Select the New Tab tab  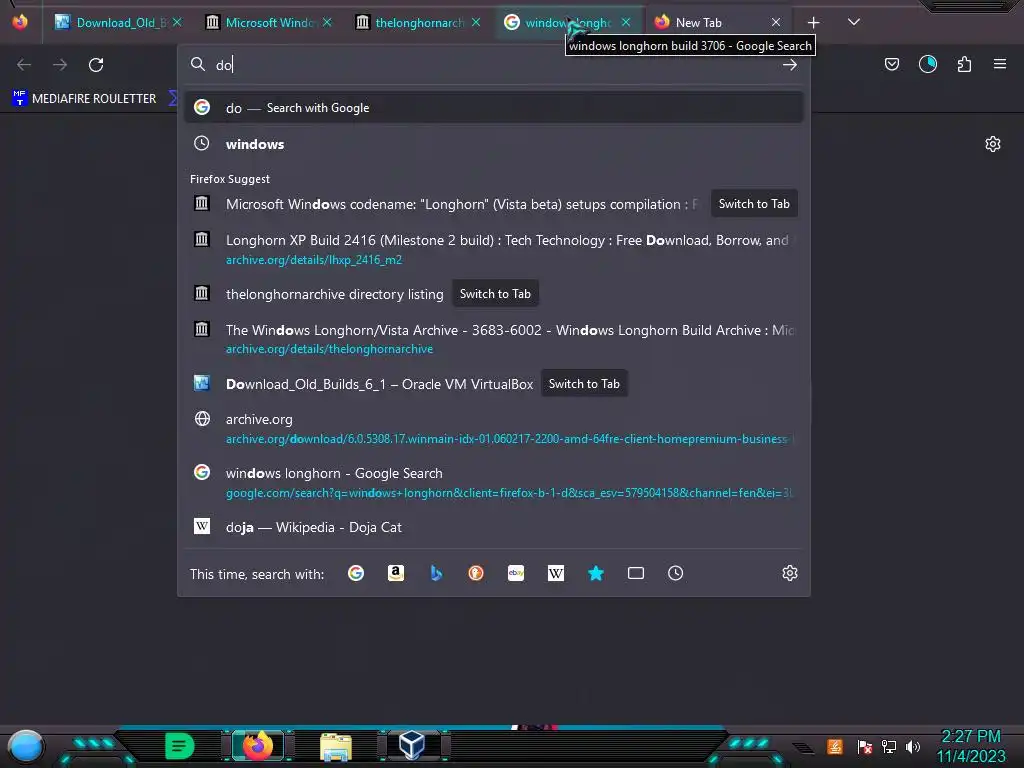pos(717,22)
